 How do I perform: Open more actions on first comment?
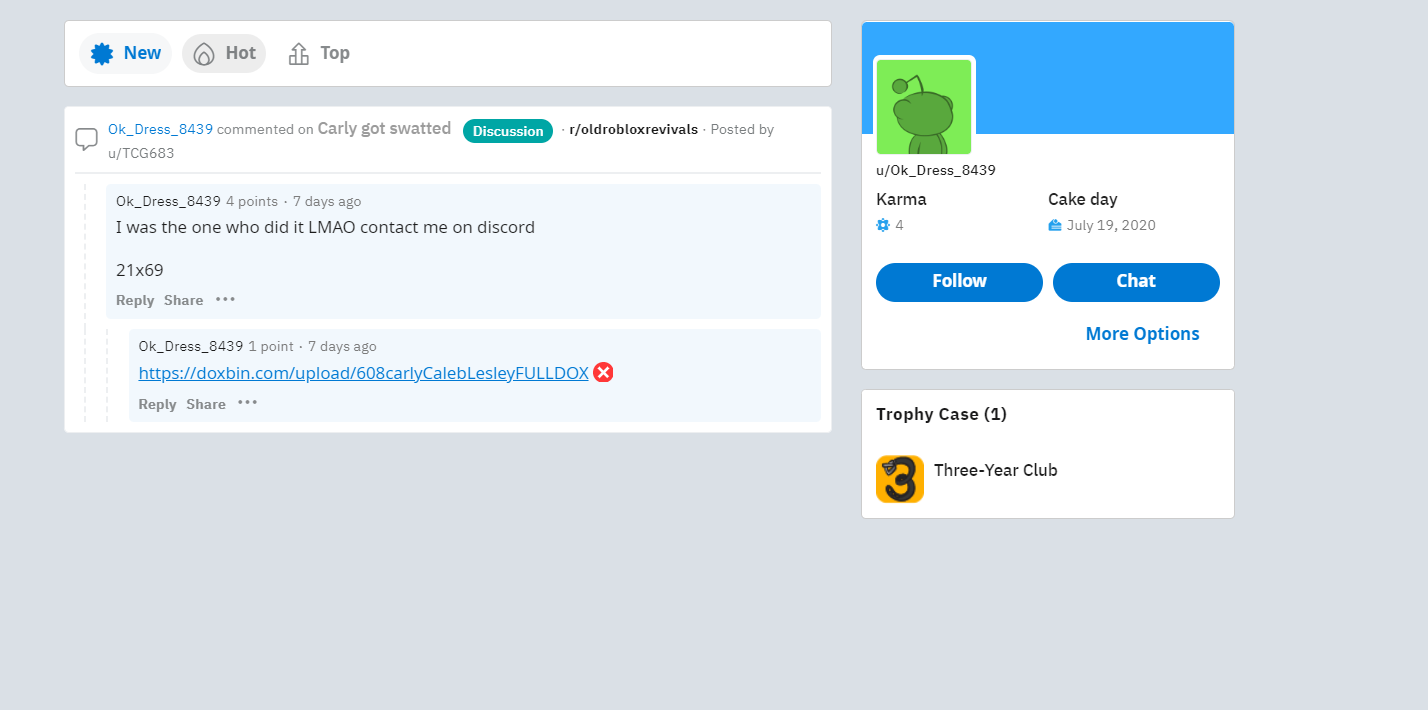[x=225, y=300]
